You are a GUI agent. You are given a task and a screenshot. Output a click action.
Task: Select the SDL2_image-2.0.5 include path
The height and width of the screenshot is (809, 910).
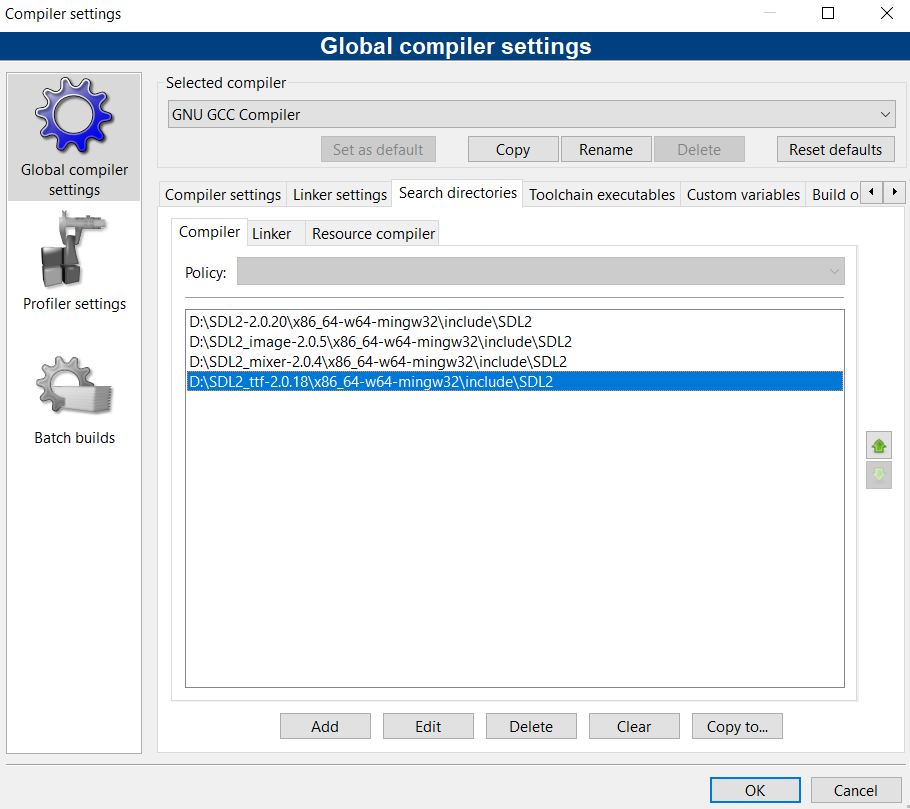[x=380, y=342]
